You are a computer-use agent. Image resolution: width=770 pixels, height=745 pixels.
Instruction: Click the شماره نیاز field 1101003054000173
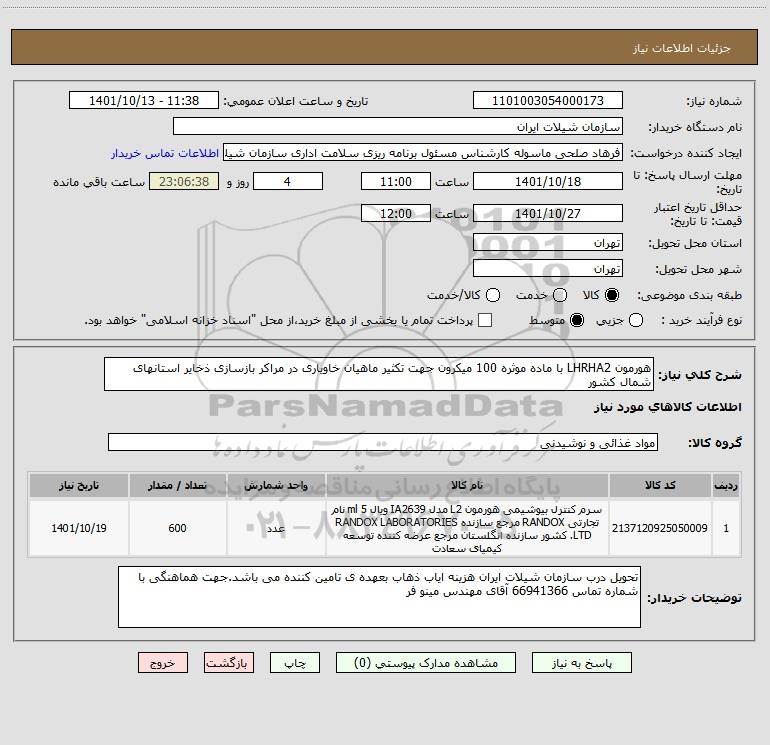point(548,100)
